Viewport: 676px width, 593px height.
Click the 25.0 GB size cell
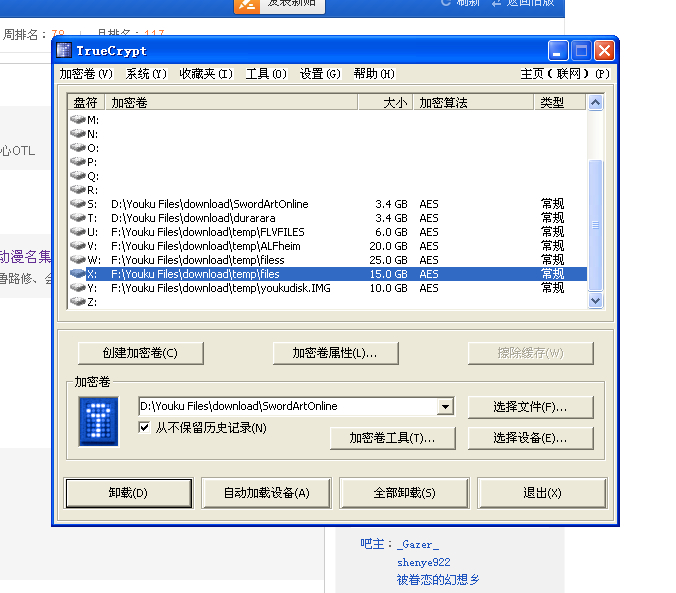pyautogui.click(x=388, y=260)
